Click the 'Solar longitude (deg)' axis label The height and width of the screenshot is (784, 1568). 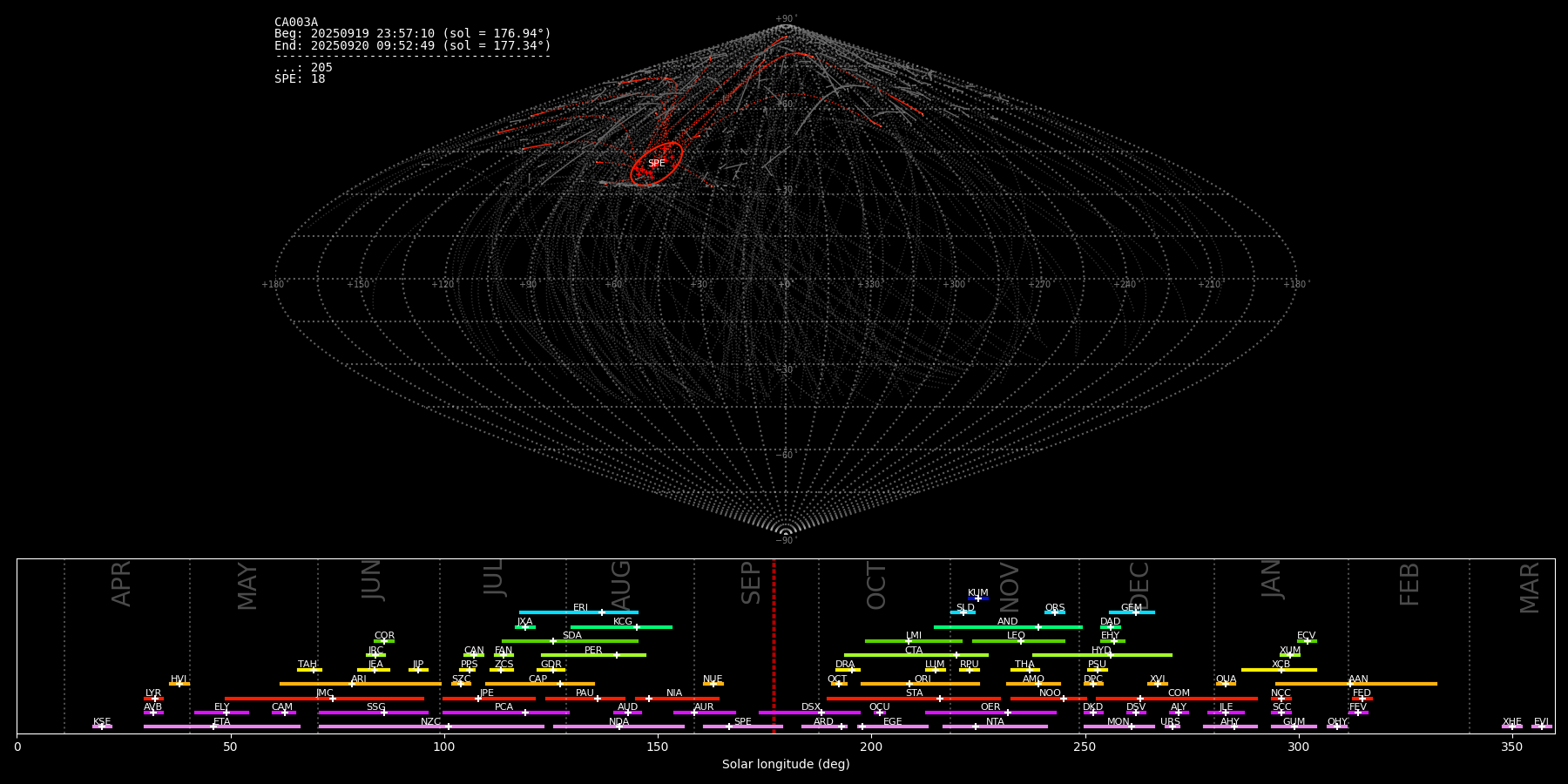click(x=786, y=764)
